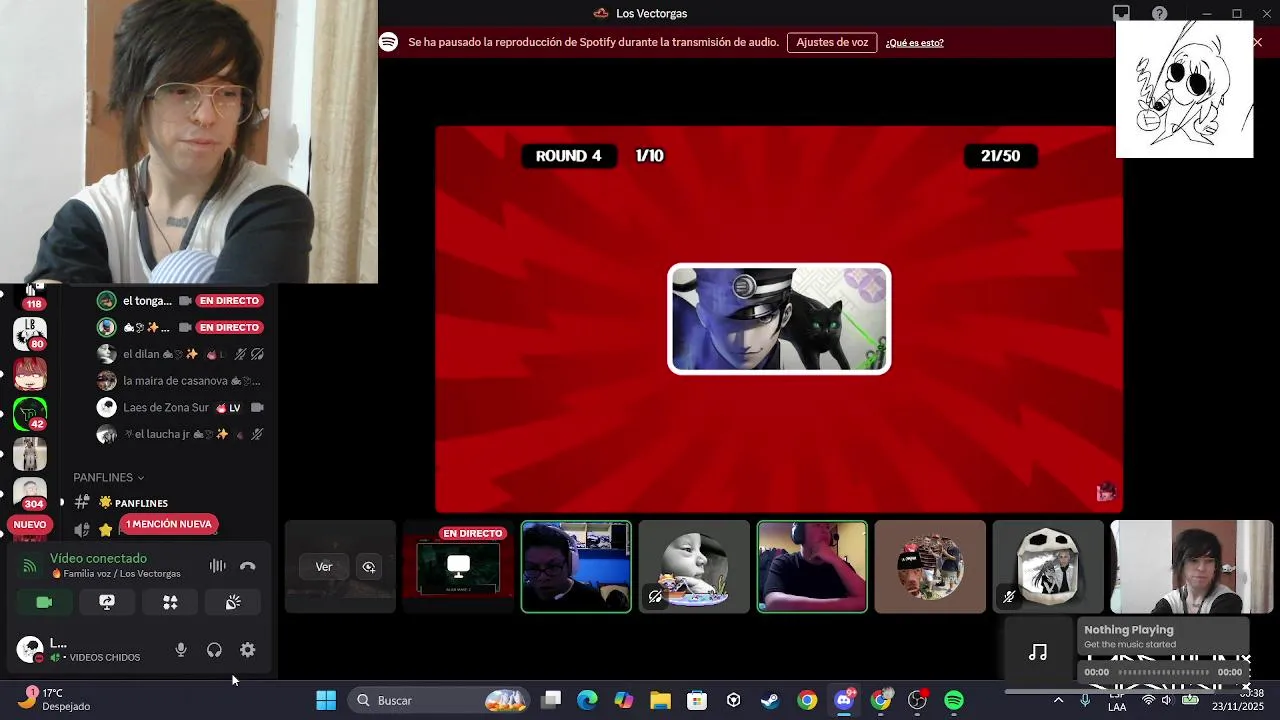The width and height of the screenshot is (1280, 720).
Task: Click the 1/10 question counter
Action: (x=650, y=156)
